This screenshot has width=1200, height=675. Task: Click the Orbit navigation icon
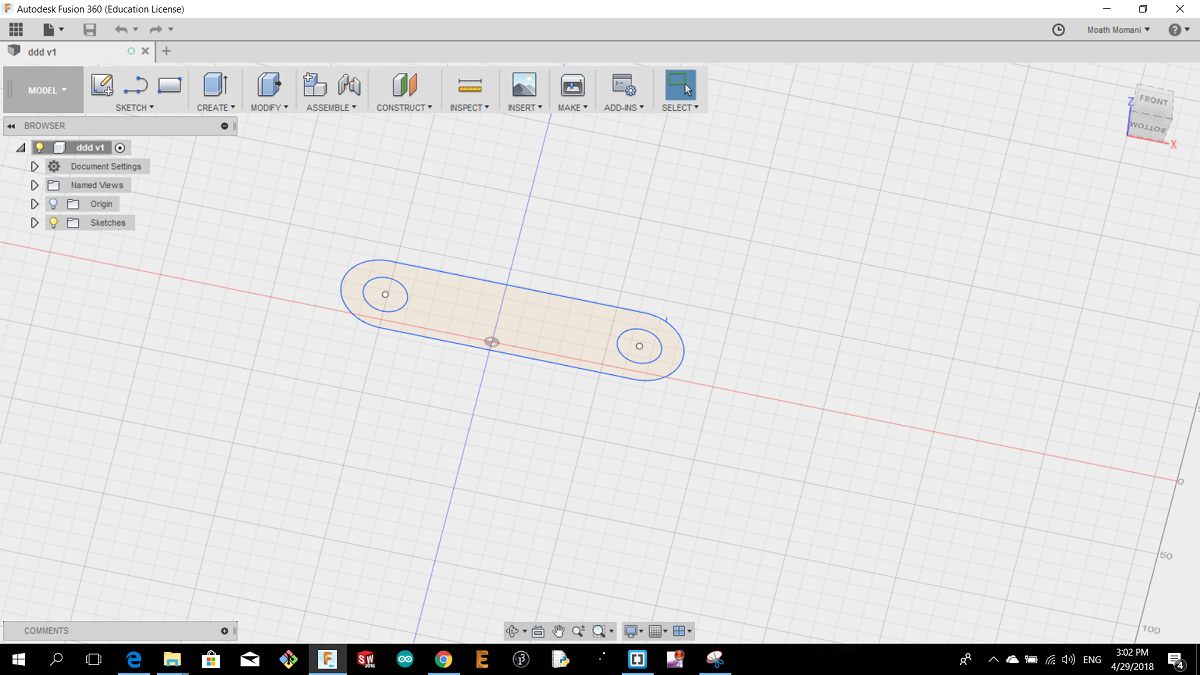pos(512,631)
